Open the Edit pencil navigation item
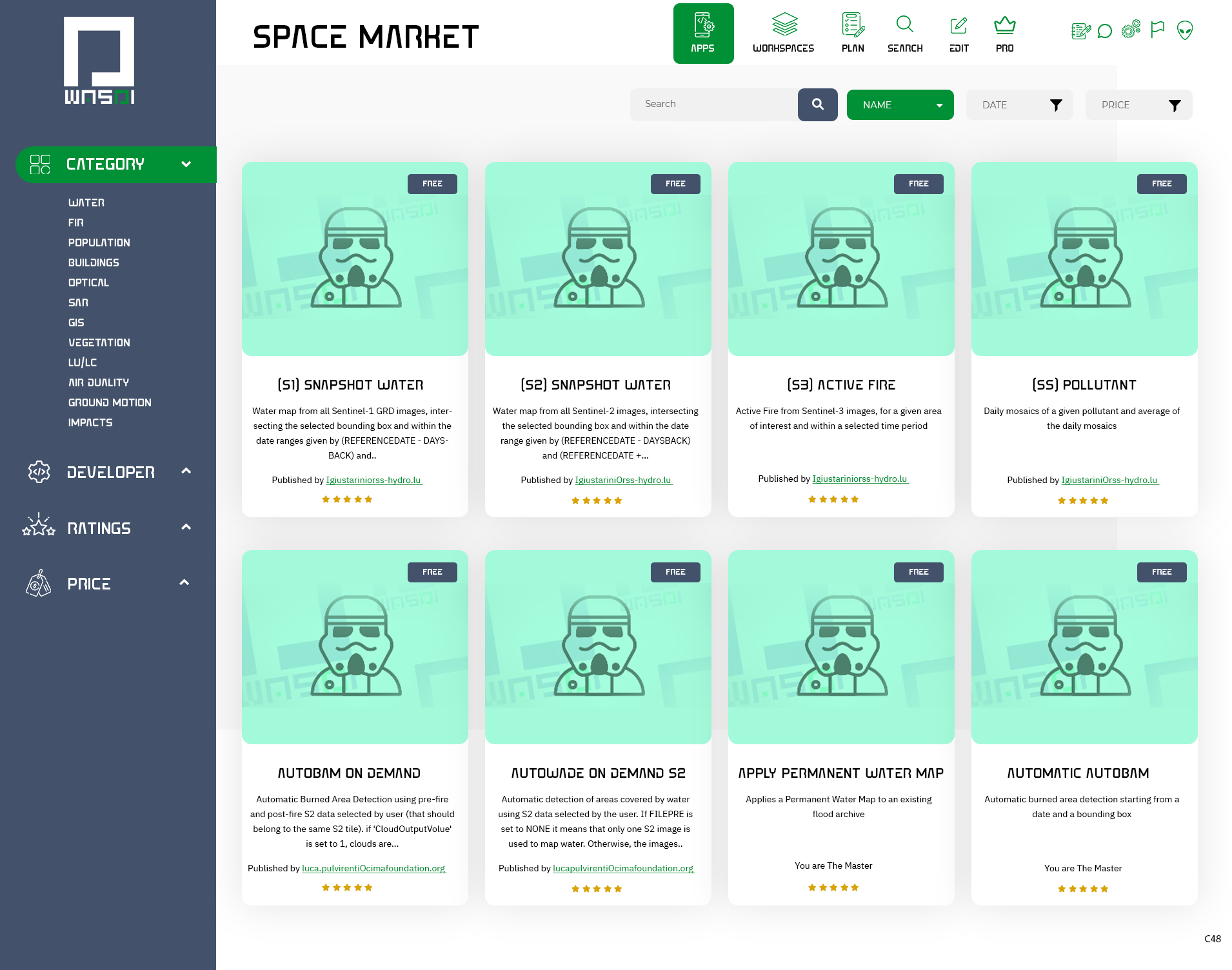 point(959,34)
